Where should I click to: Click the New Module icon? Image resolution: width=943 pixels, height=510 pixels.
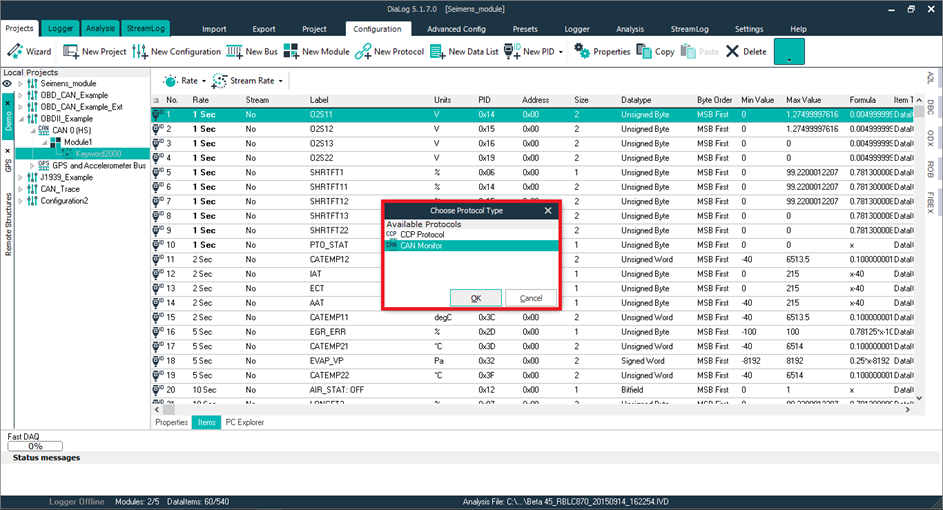pyautogui.click(x=291, y=51)
